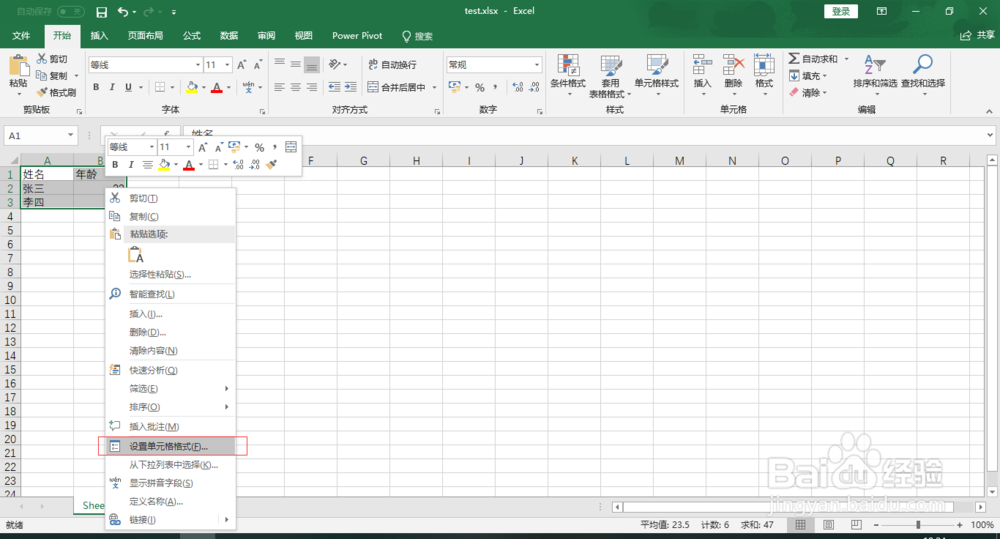Switch to Page Layout (页面布局) tab
This screenshot has width=1000, height=539.
click(145, 36)
